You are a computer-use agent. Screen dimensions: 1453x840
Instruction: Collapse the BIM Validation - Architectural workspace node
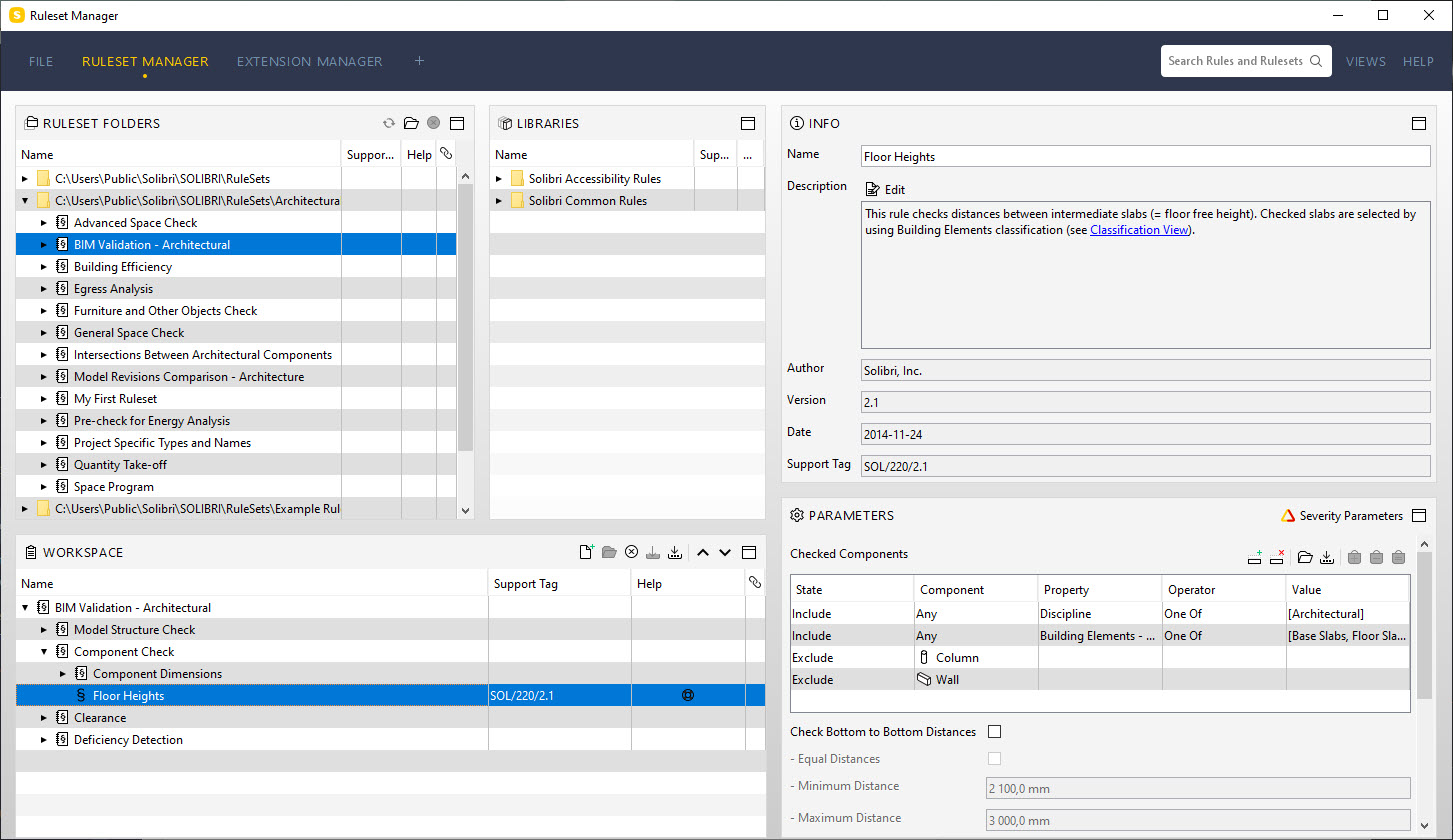point(25,608)
